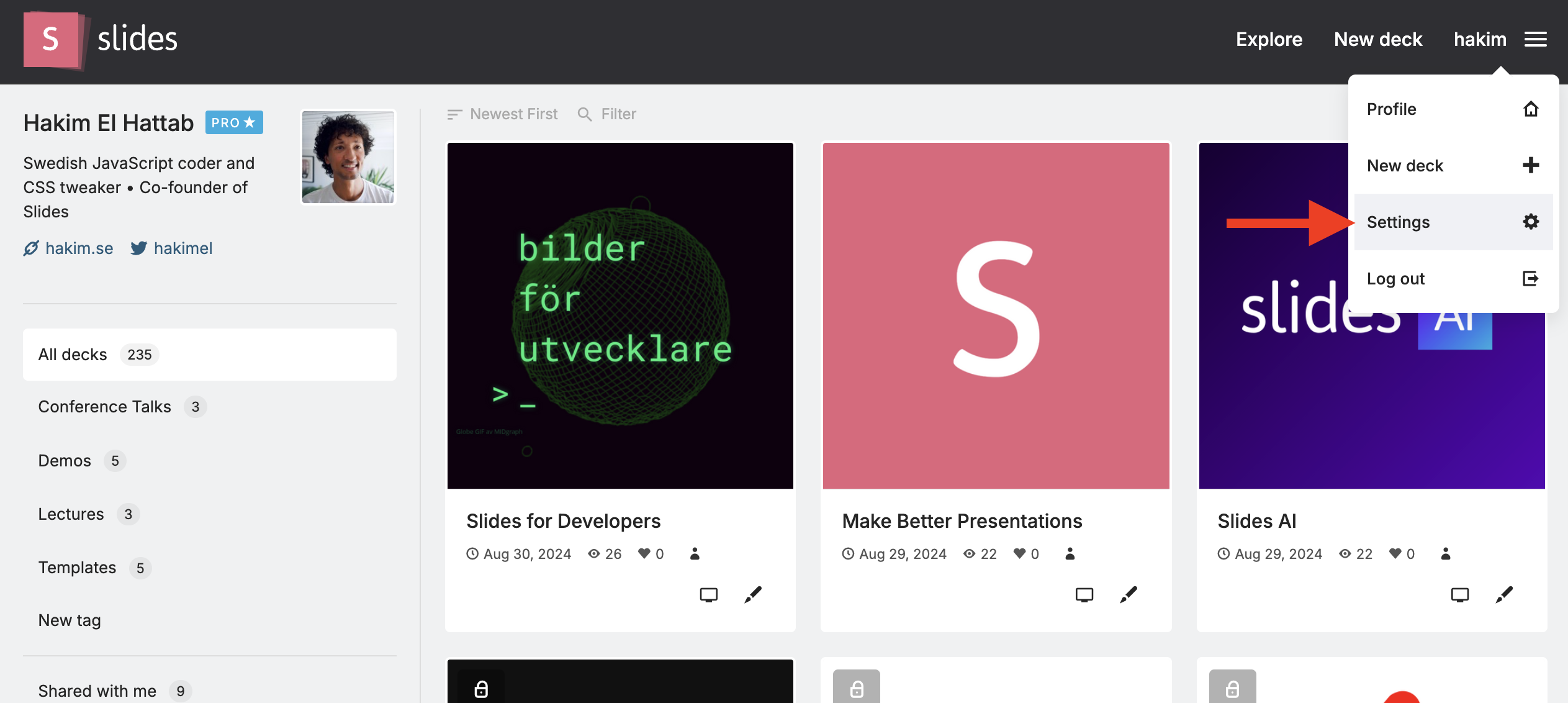This screenshot has height=703, width=1568.
Task: Present the Make Better Presentations deck
Action: [1084, 594]
